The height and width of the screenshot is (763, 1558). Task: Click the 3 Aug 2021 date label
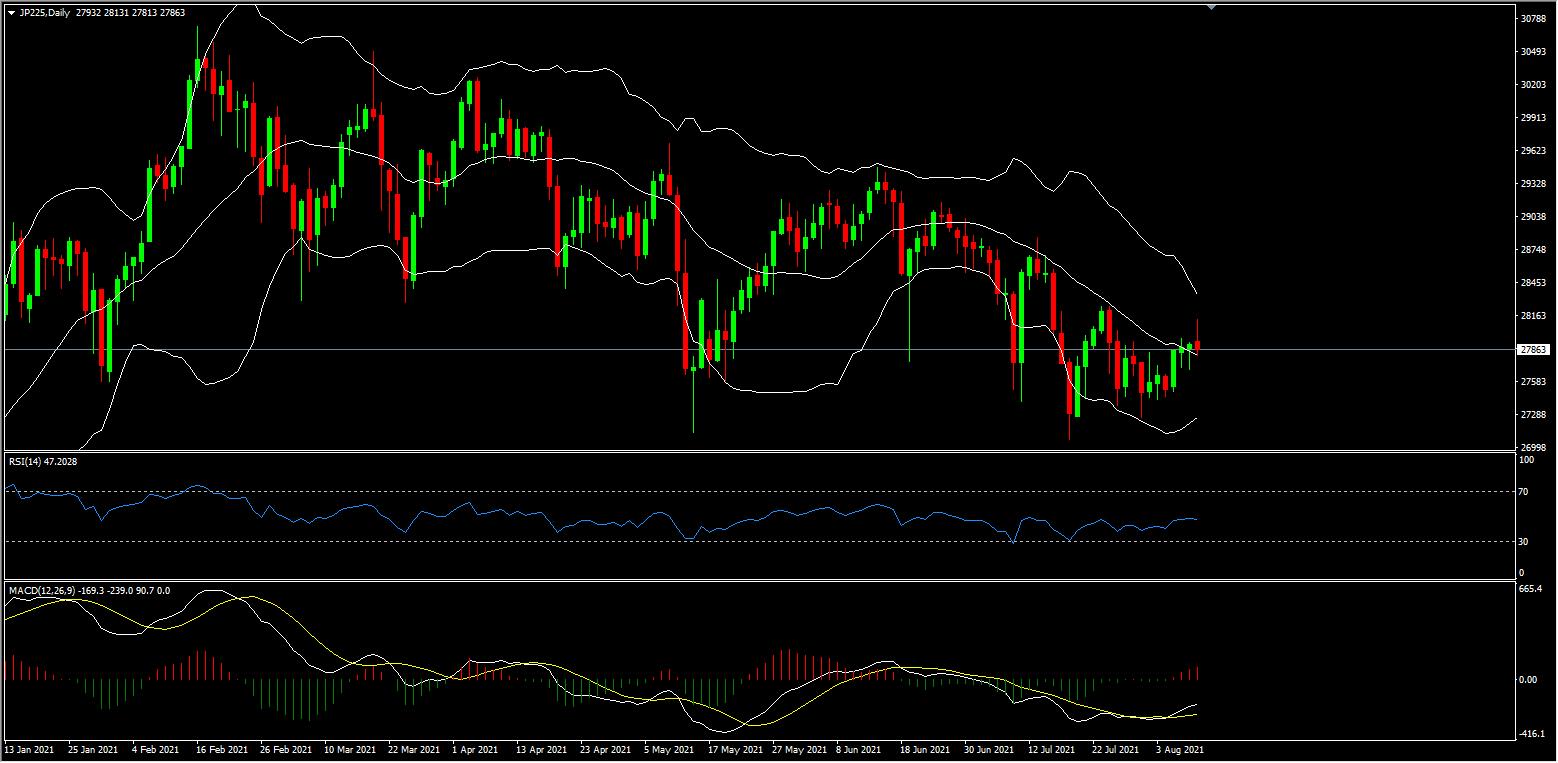pyautogui.click(x=1180, y=749)
